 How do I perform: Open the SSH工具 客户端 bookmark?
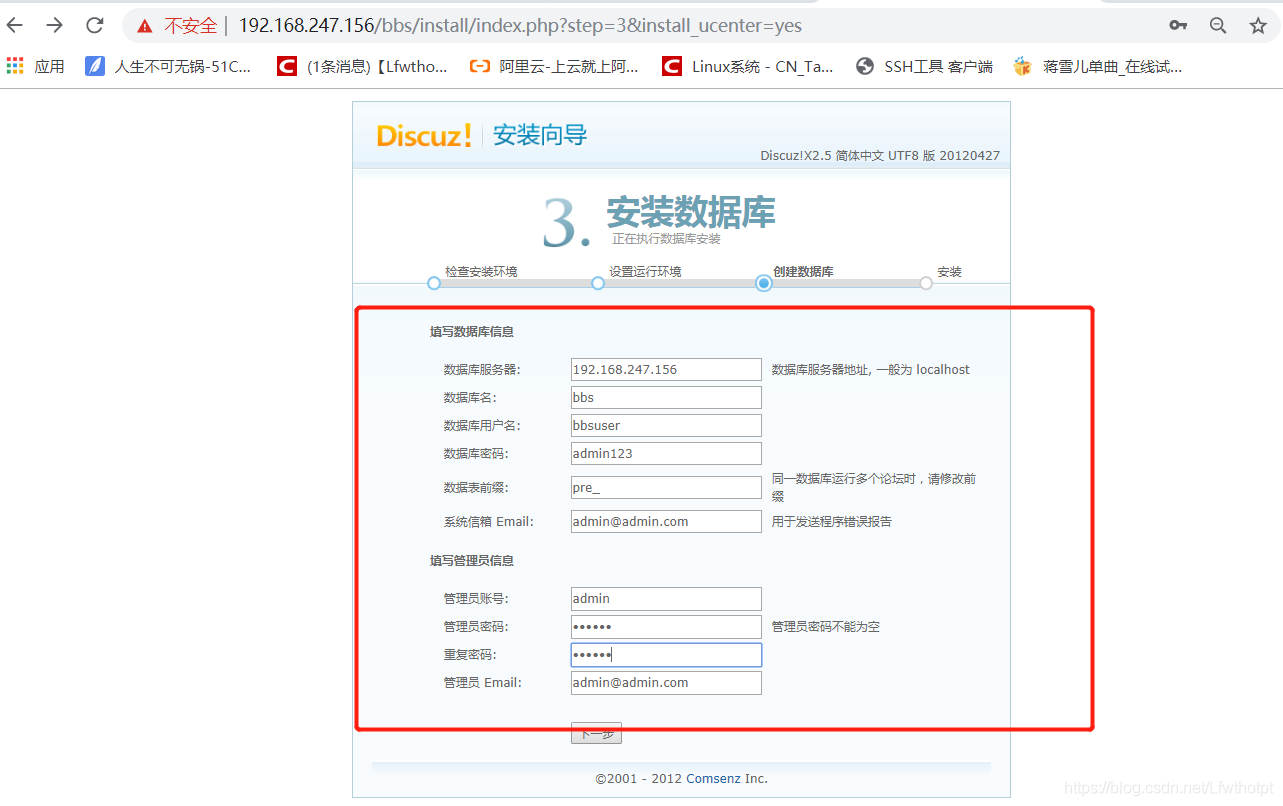tap(924, 66)
